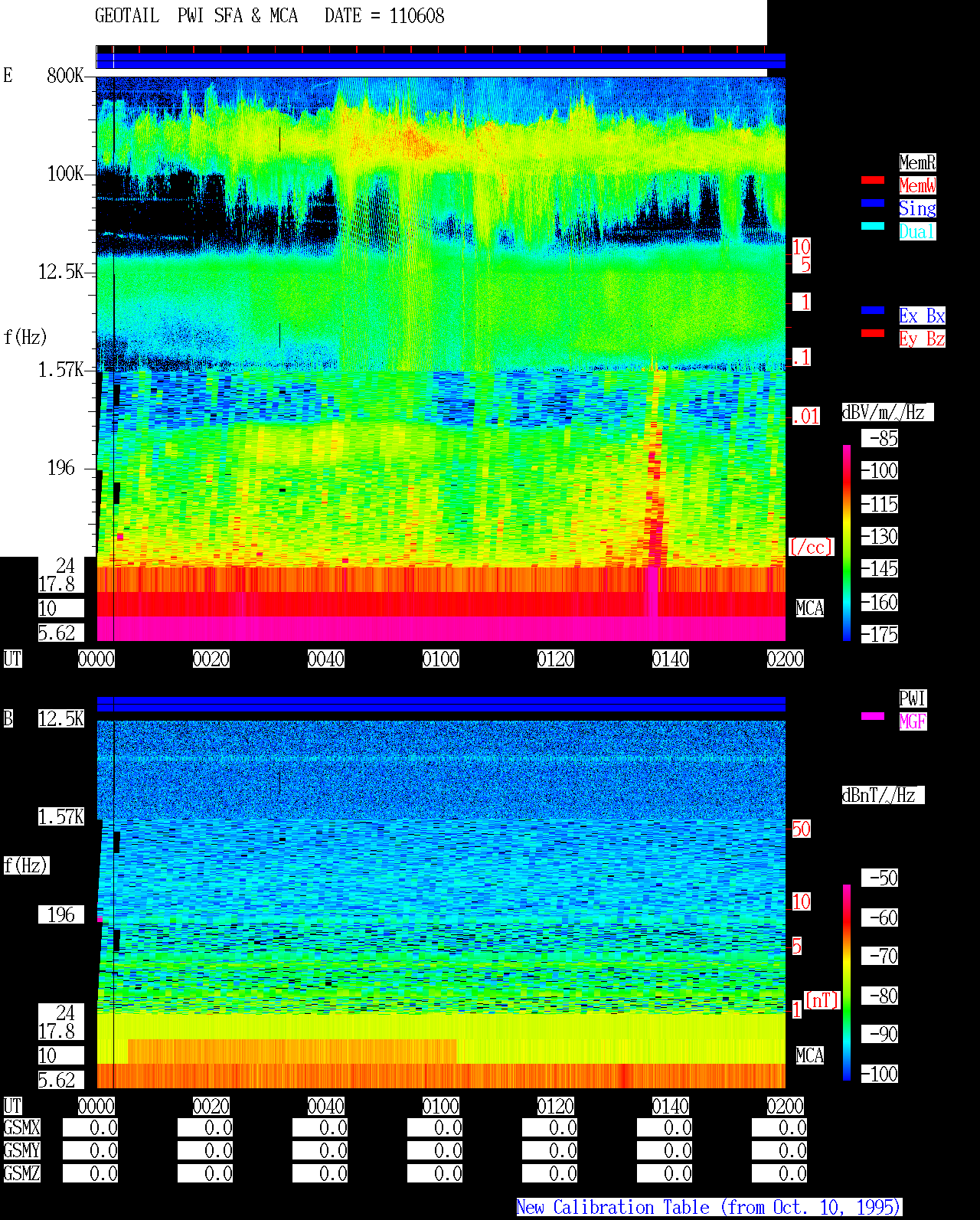Click the MemR legend label
This screenshot has width=980, height=1220.
click(917, 162)
